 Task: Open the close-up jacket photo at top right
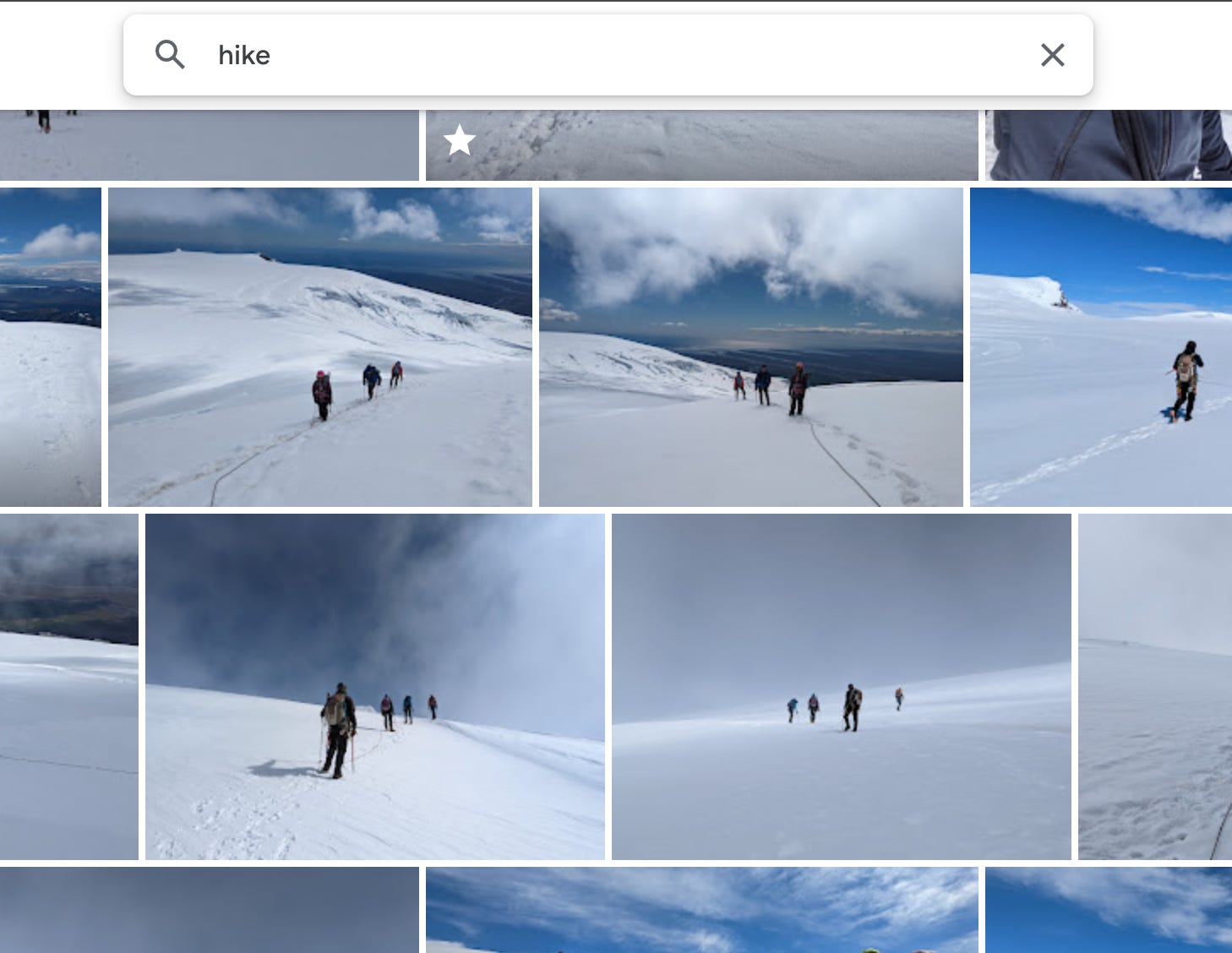(1109, 145)
